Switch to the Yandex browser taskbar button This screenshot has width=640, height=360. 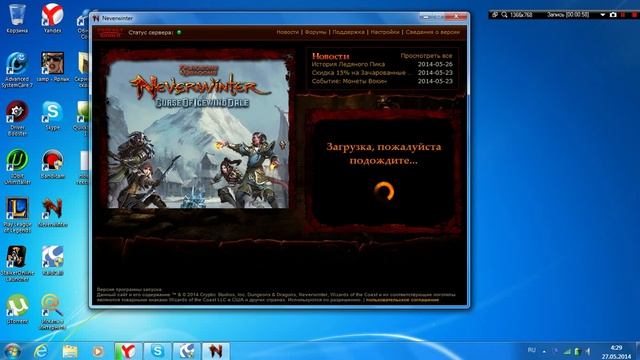click(x=128, y=351)
